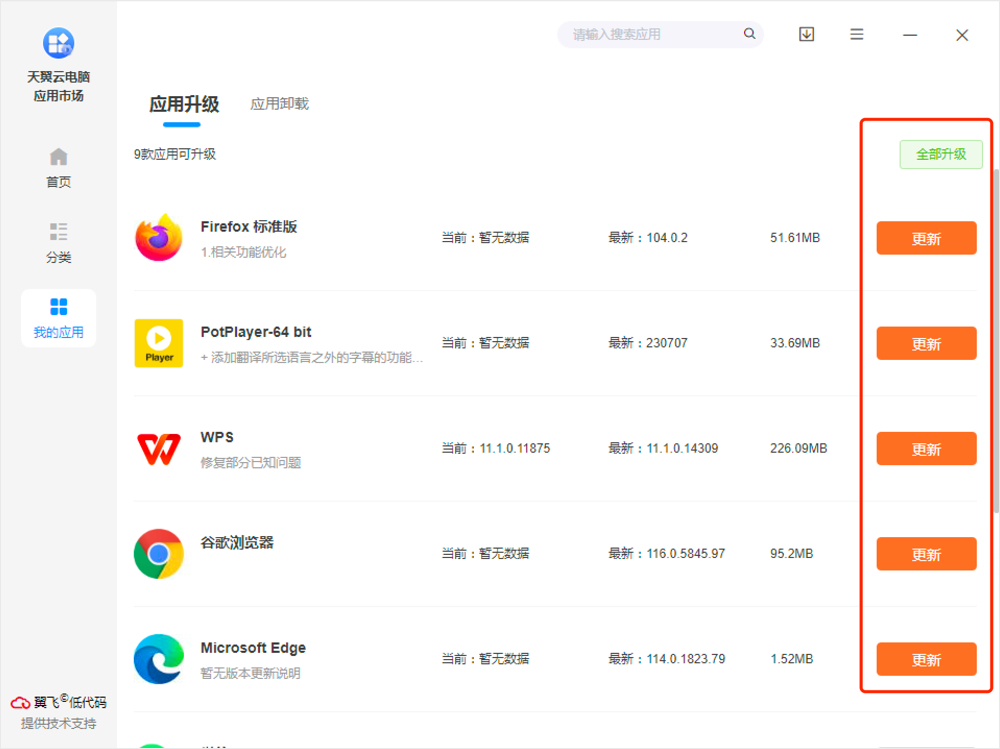This screenshot has width=1000, height=749.
Task: Click the 翼飞低代码 cloud logo
Action: (20, 702)
